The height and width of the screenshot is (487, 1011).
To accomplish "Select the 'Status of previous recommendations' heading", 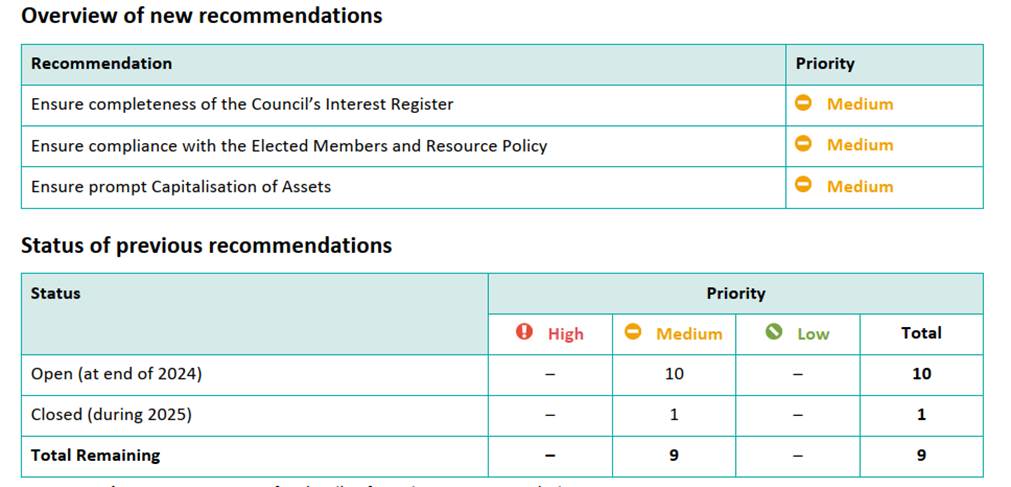I will click(206, 245).
